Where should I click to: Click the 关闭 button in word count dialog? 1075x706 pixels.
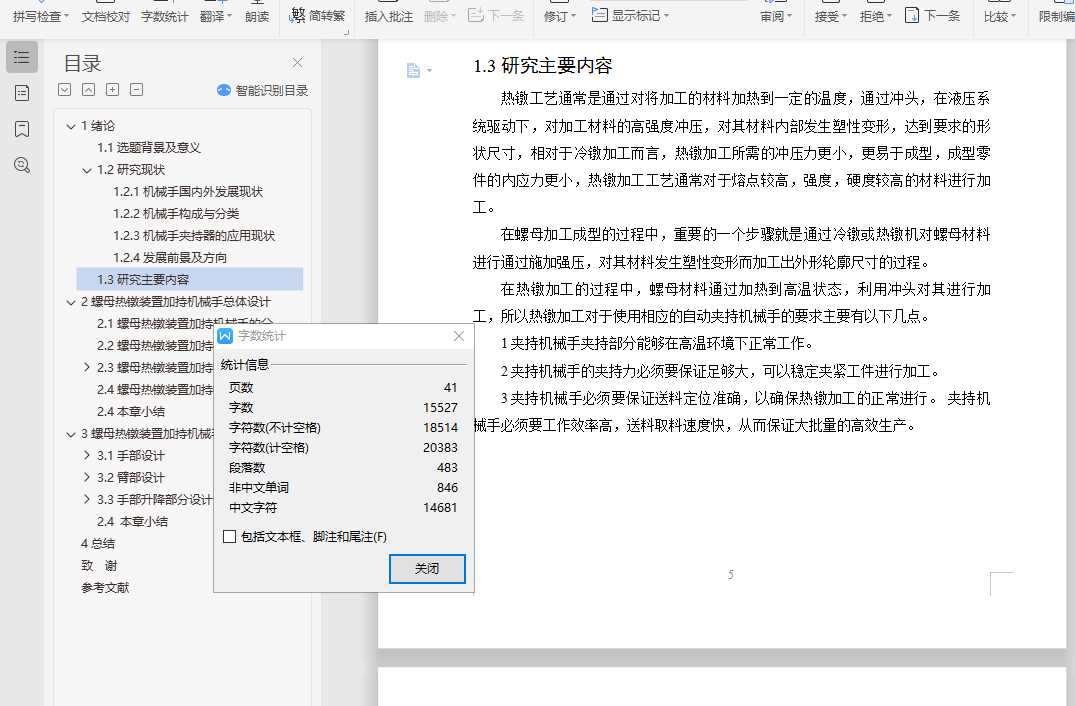(427, 569)
